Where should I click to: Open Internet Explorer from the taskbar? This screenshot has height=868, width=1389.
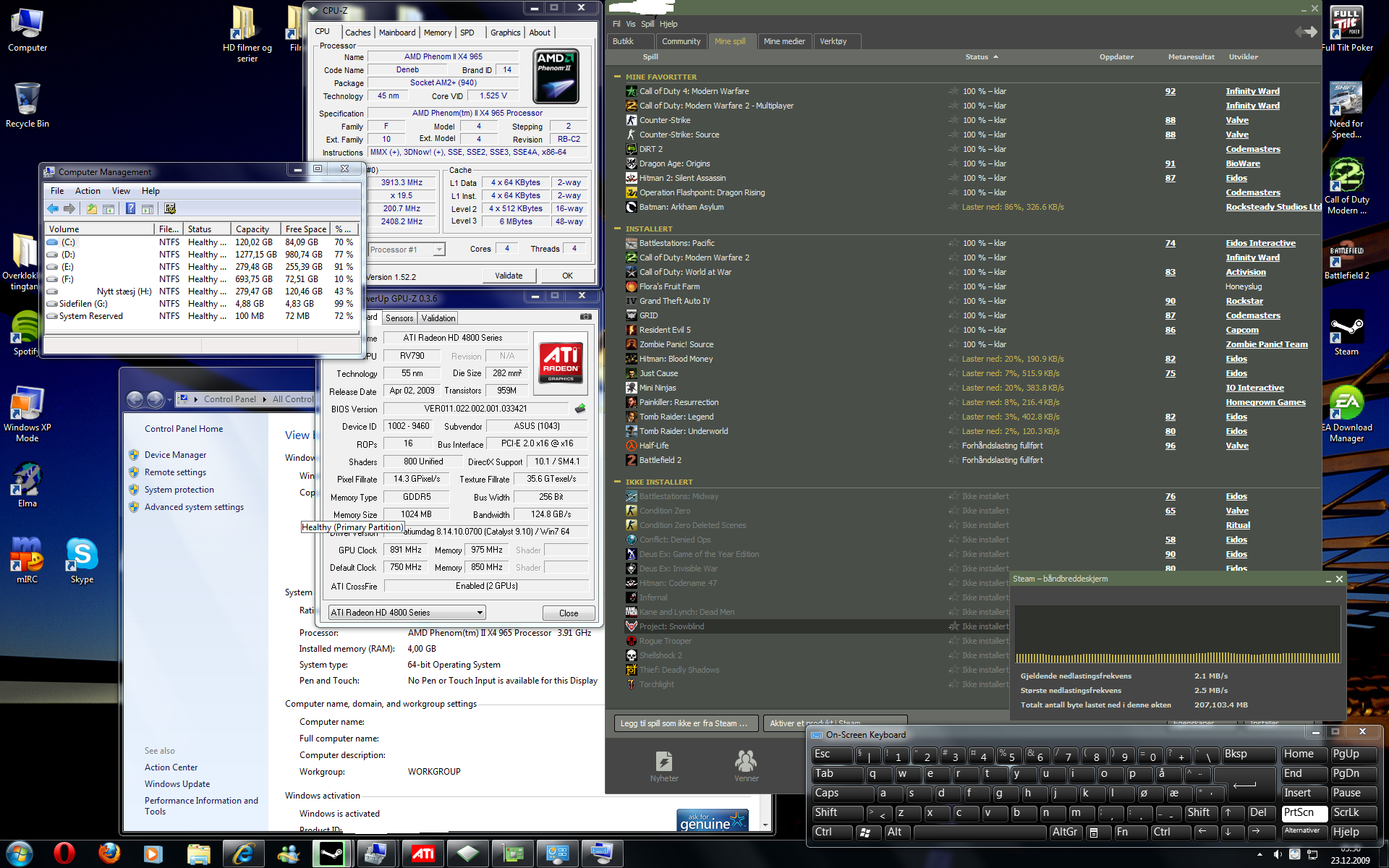coord(244,854)
